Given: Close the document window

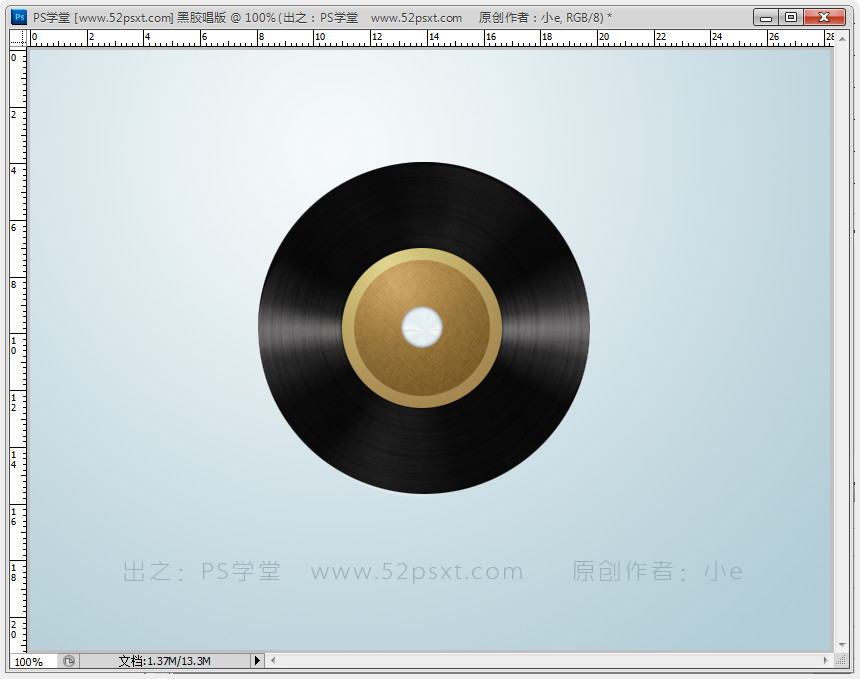Looking at the screenshot, I should pyautogui.click(x=824, y=18).
